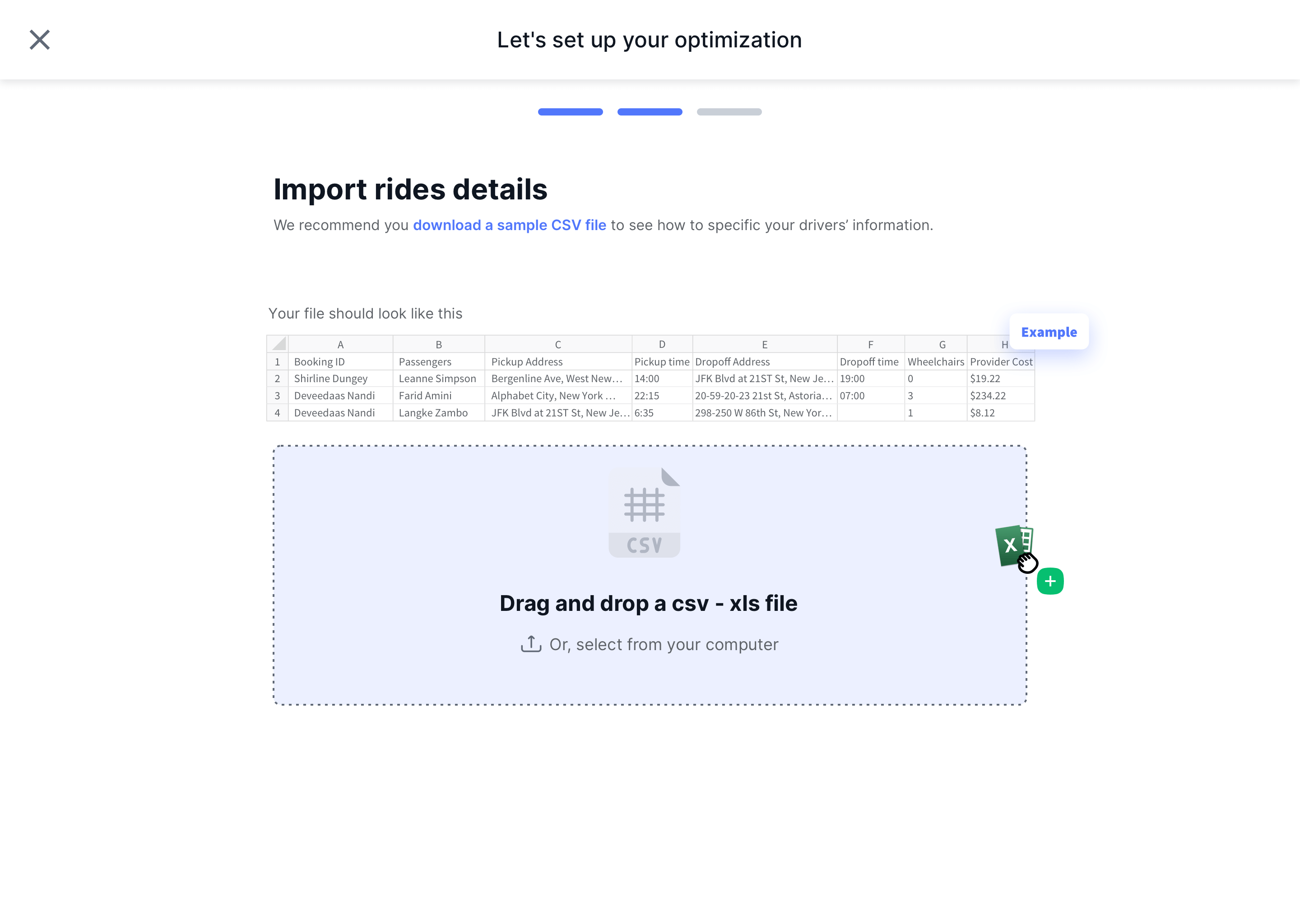This screenshot has height=924, width=1300.
Task: Go to second progress step bar
Action: 650,112
